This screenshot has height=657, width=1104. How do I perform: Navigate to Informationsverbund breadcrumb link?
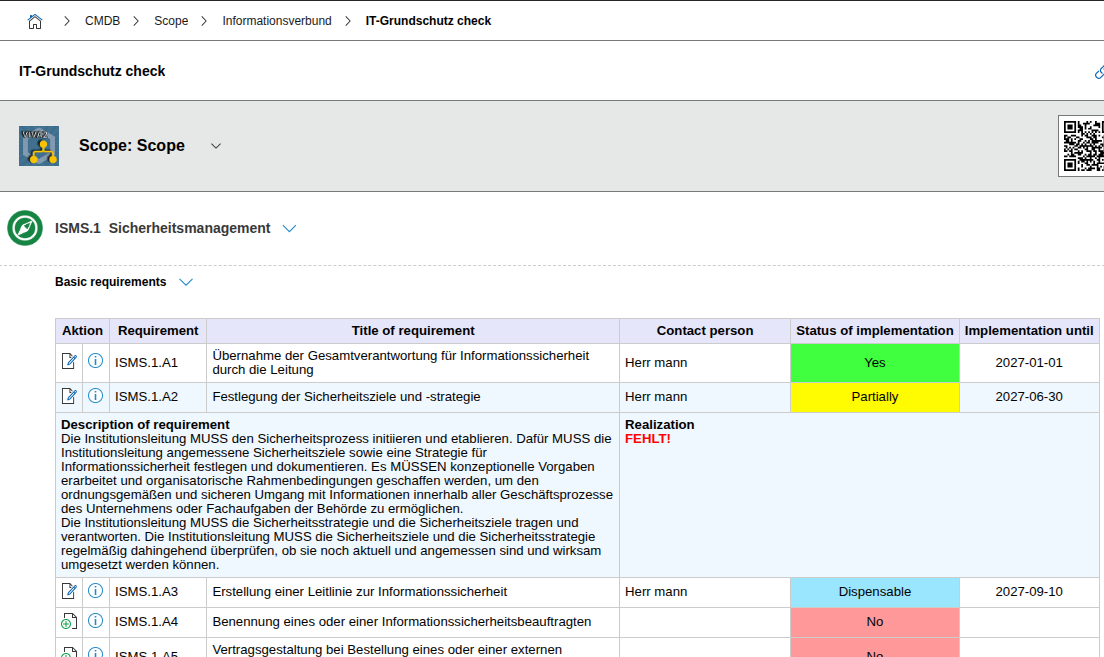click(x=276, y=21)
